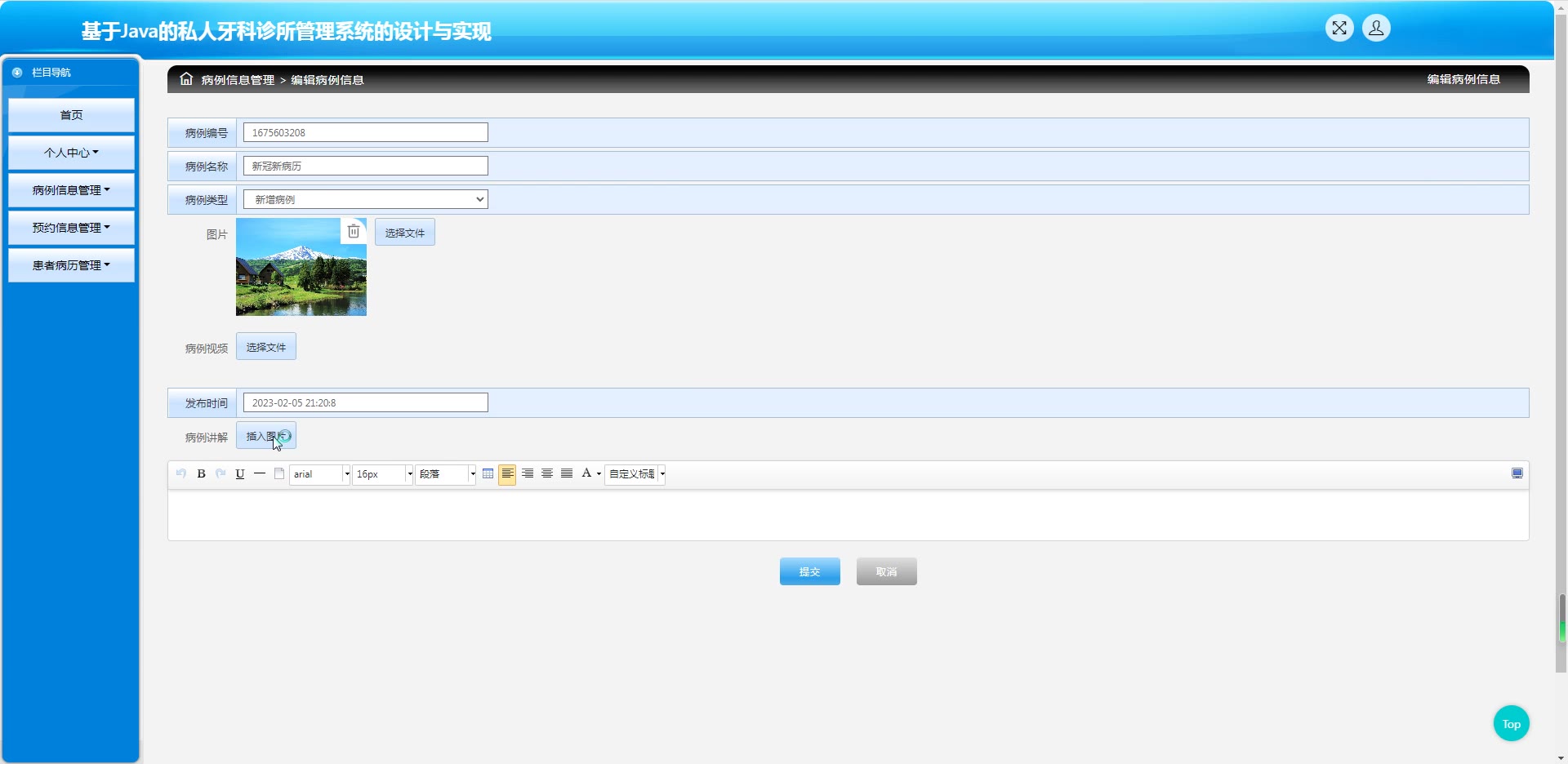Click the Top back-to-top button
Screen dimensions: 1568x764
coord(1512,723)
